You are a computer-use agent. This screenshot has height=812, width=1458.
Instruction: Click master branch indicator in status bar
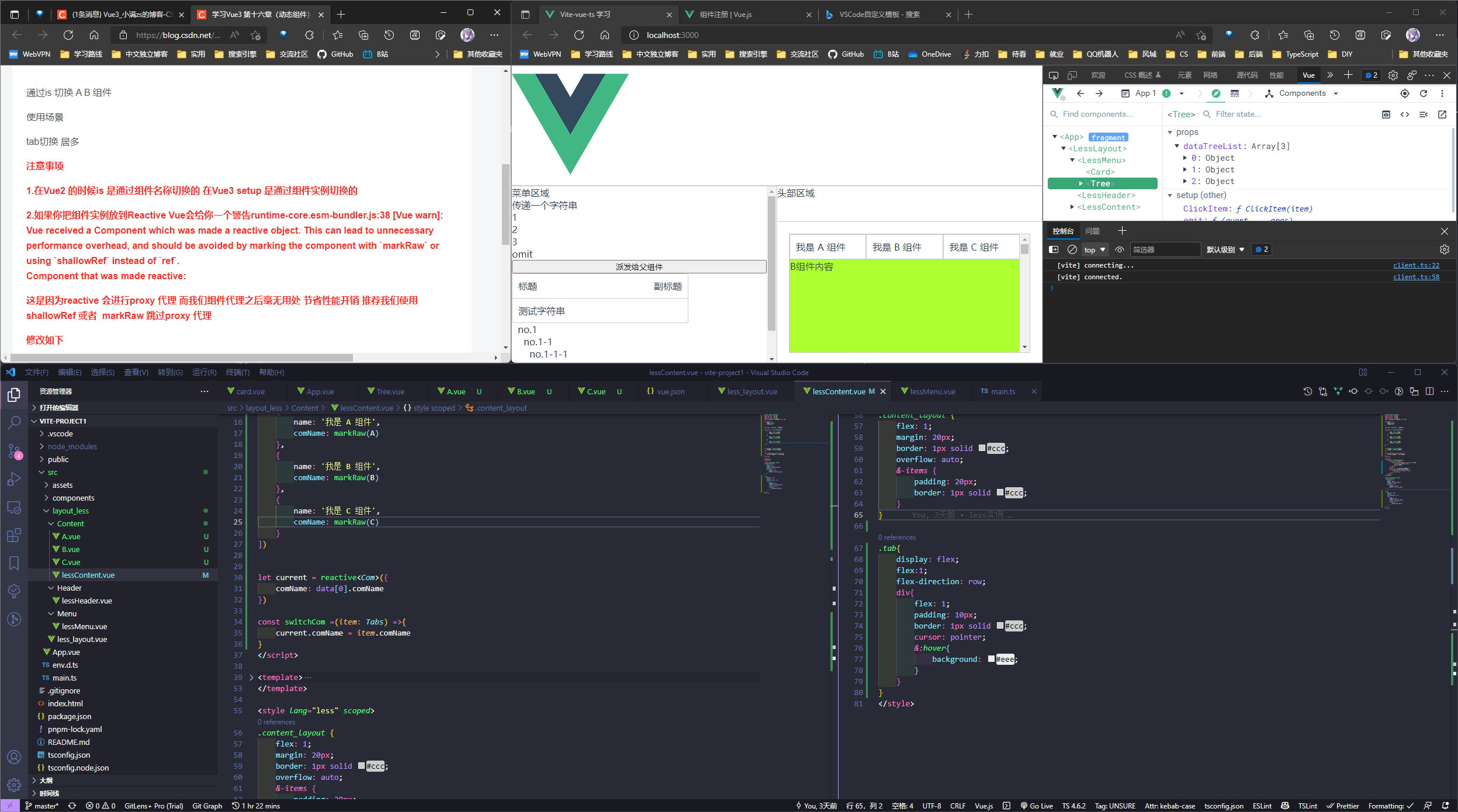42,806
